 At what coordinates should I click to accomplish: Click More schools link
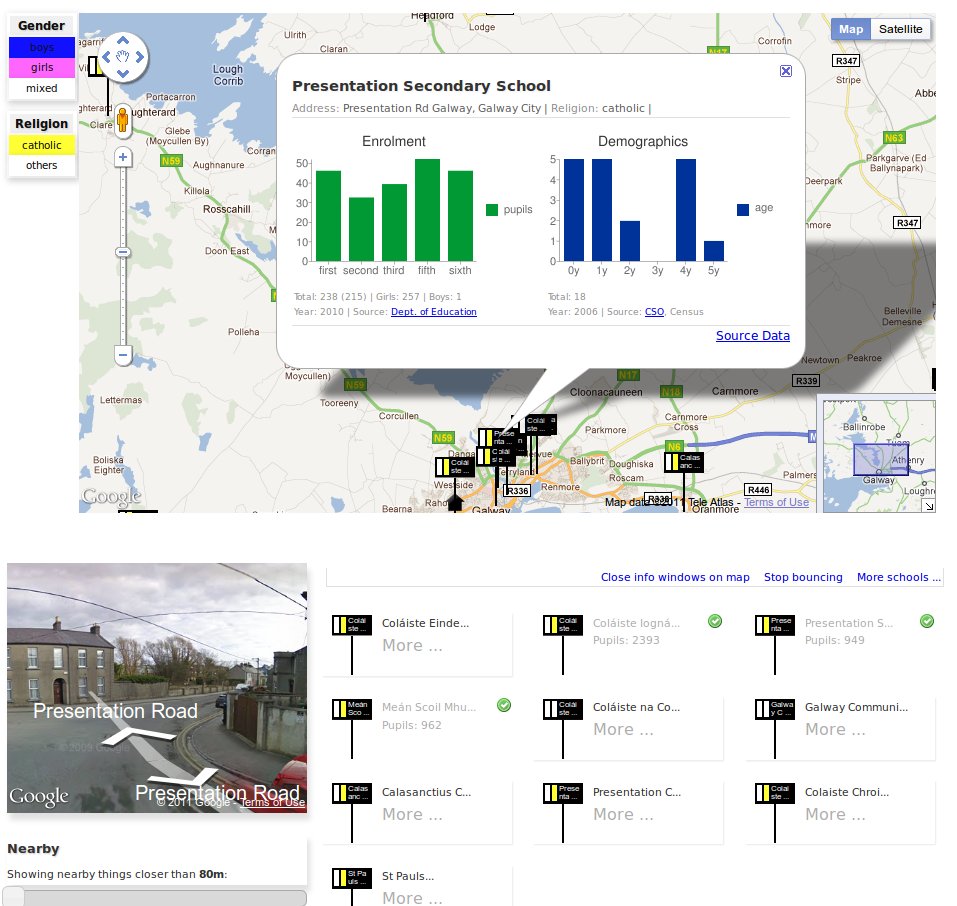point(898,577)
